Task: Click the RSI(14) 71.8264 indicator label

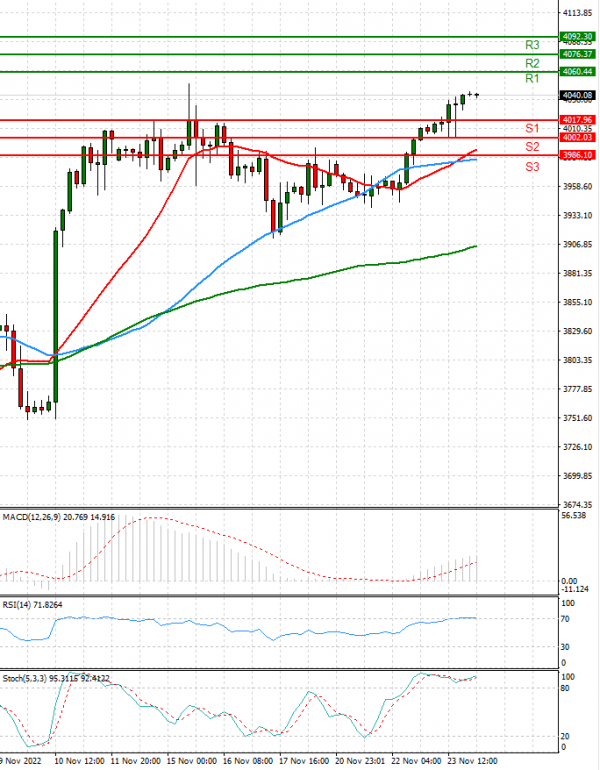Action: click(x=32, y=605)
